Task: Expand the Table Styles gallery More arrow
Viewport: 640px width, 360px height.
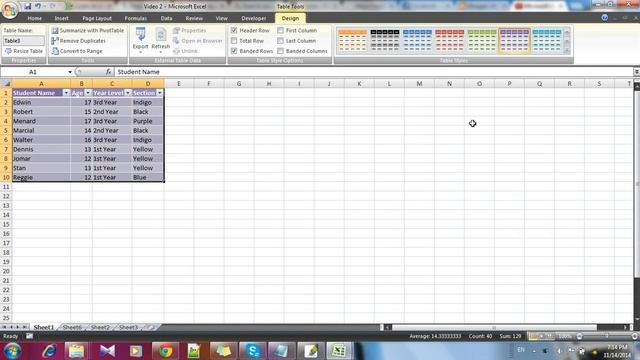Action: coord(567,50)
